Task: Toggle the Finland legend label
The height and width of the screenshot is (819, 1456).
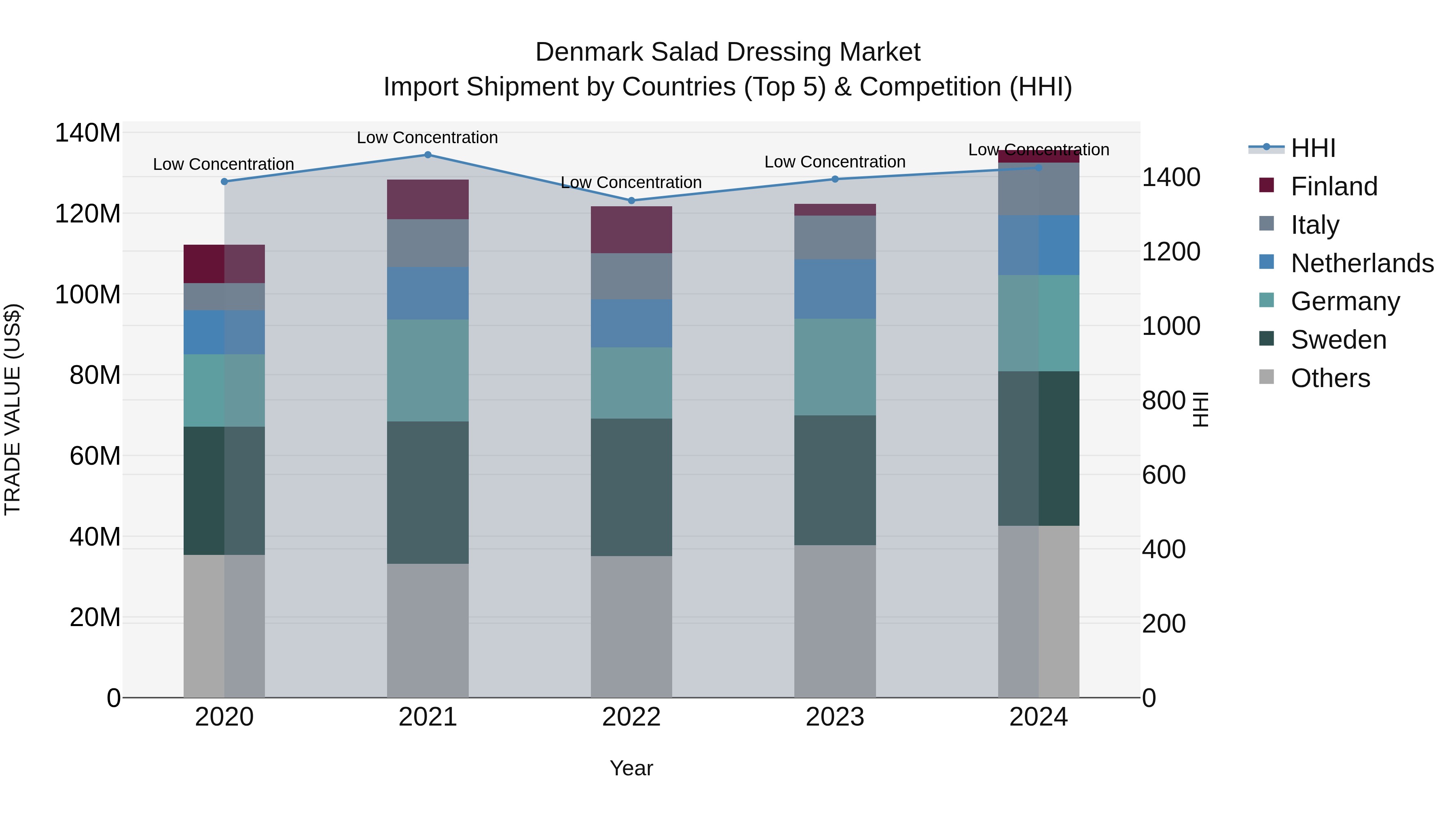Action: pyautogui.click(x=1335, y=186)
